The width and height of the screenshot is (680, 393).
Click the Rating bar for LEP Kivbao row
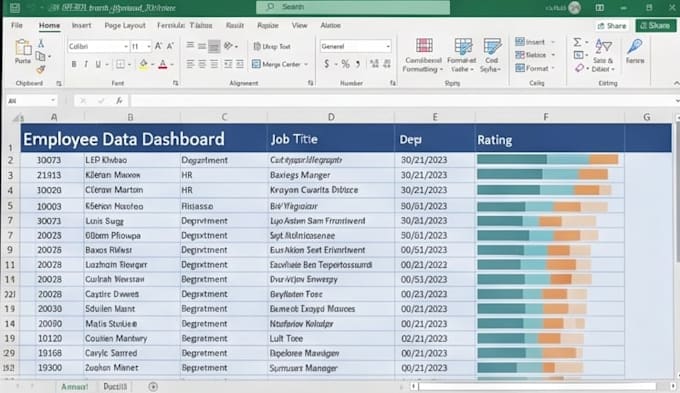pos(547,160)
